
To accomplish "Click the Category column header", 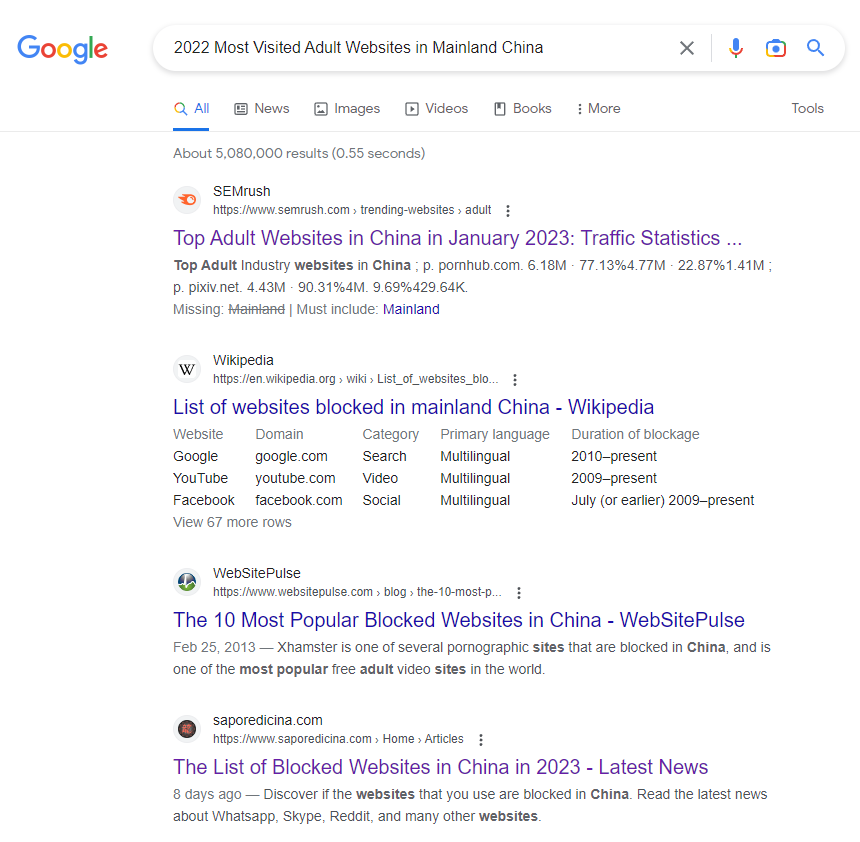I will pyautogui.click(x=391, y=434).
